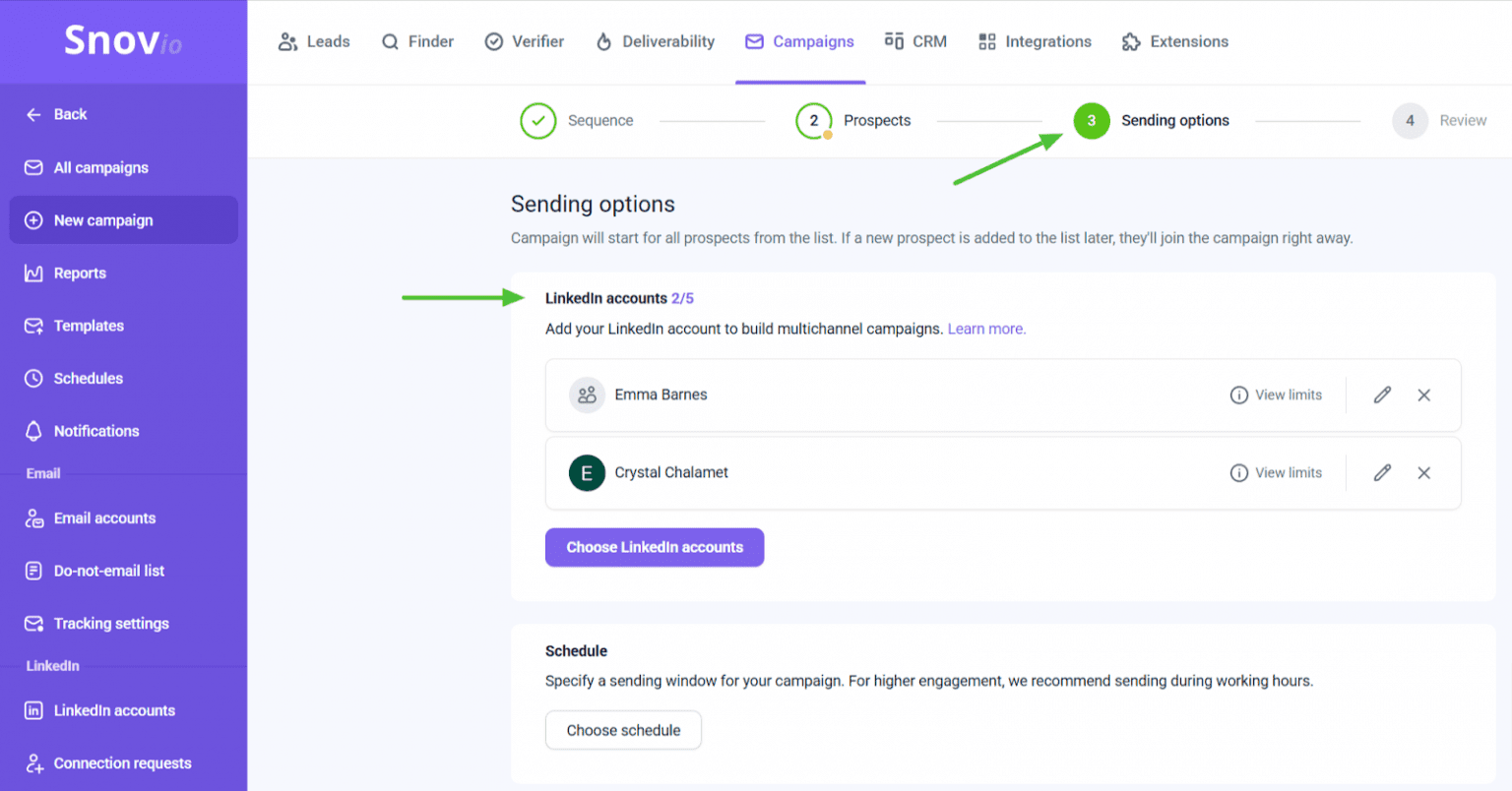Image resolution: width=1512 pixels, height=791 pixels.
Task: Open the Leads section
Action: (314, 41)
